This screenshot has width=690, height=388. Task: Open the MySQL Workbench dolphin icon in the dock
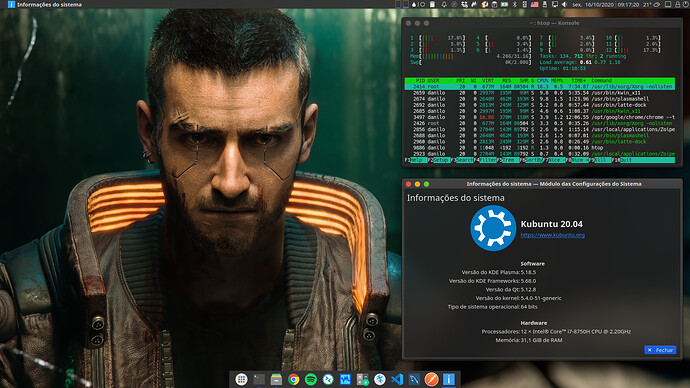[414, 379]
